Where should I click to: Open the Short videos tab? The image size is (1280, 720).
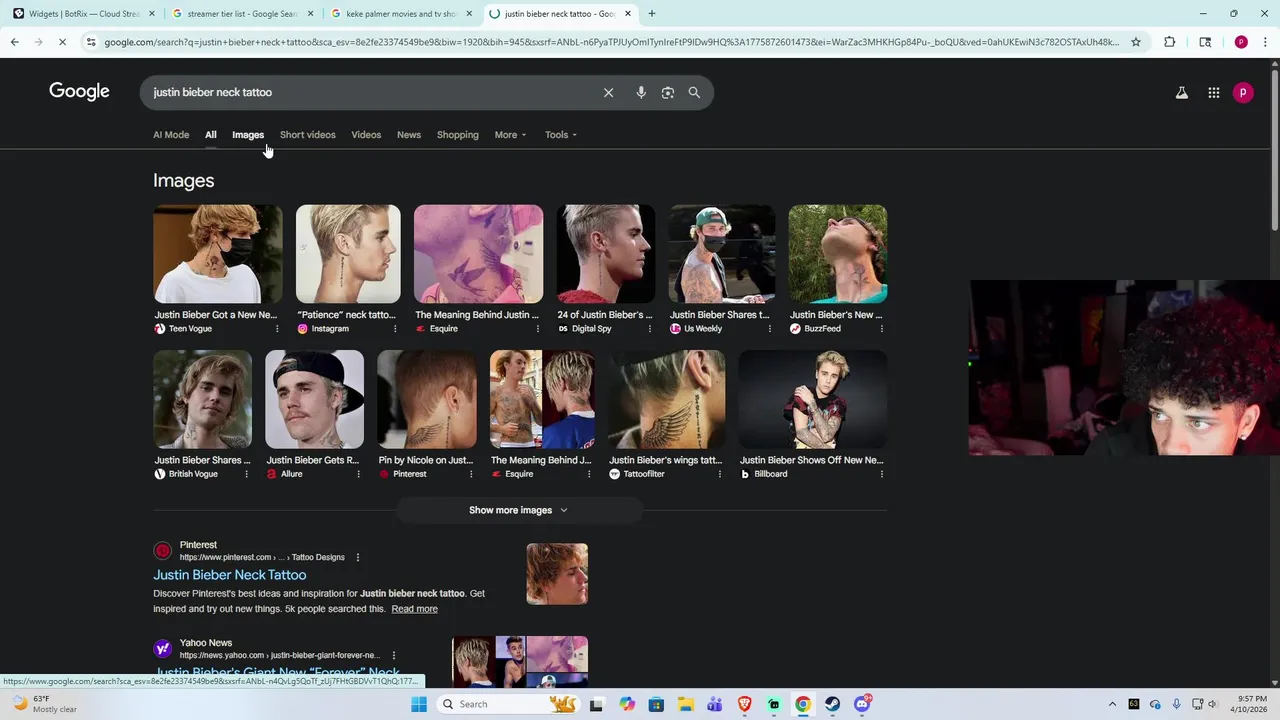pyautogui.click(x=307, y=135)
